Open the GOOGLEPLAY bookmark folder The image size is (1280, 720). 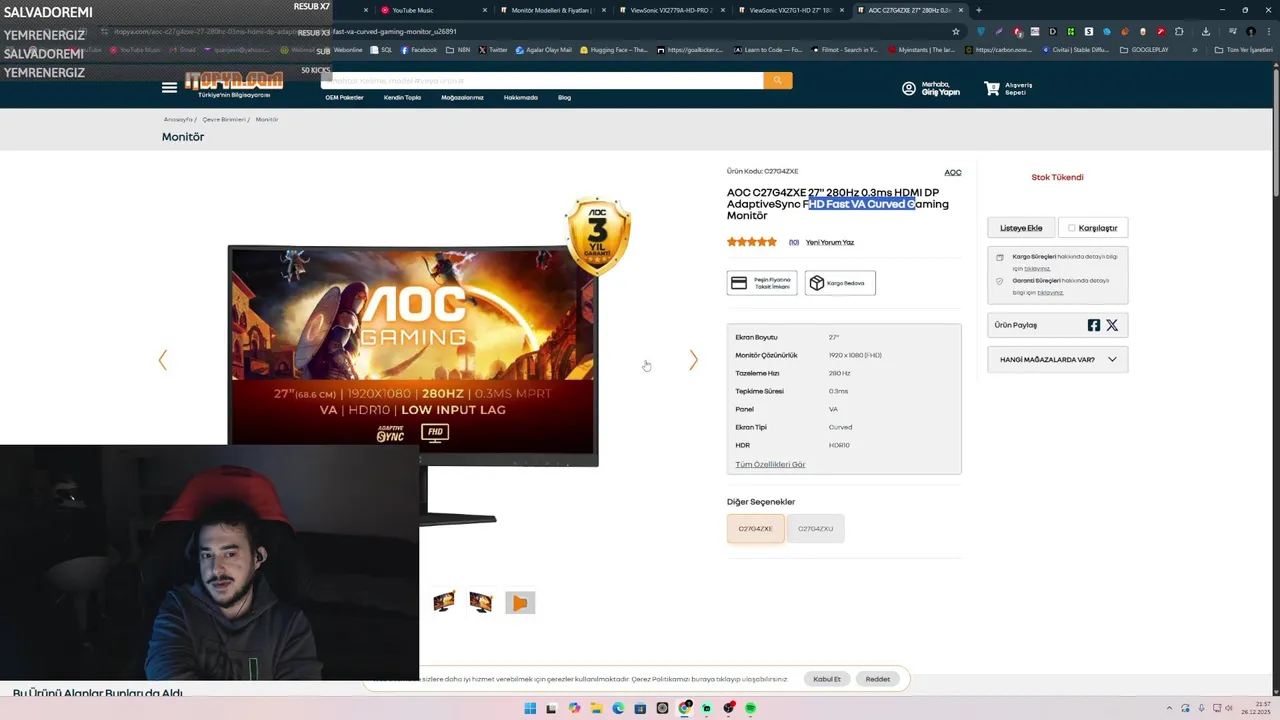(x=1144, y=49)
